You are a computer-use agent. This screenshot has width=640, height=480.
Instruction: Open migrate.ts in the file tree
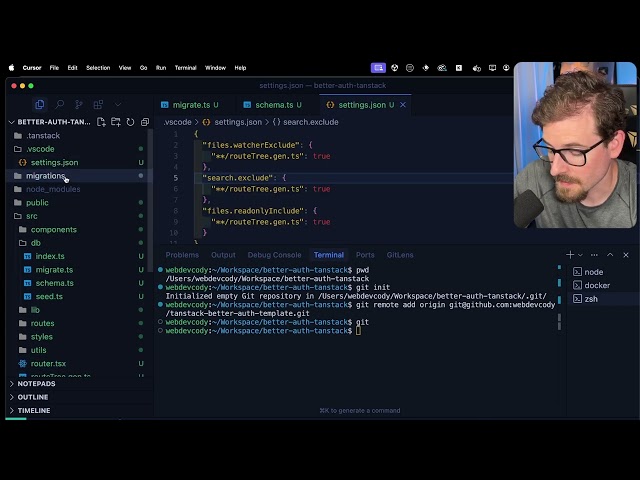click(x=79, y=270)
